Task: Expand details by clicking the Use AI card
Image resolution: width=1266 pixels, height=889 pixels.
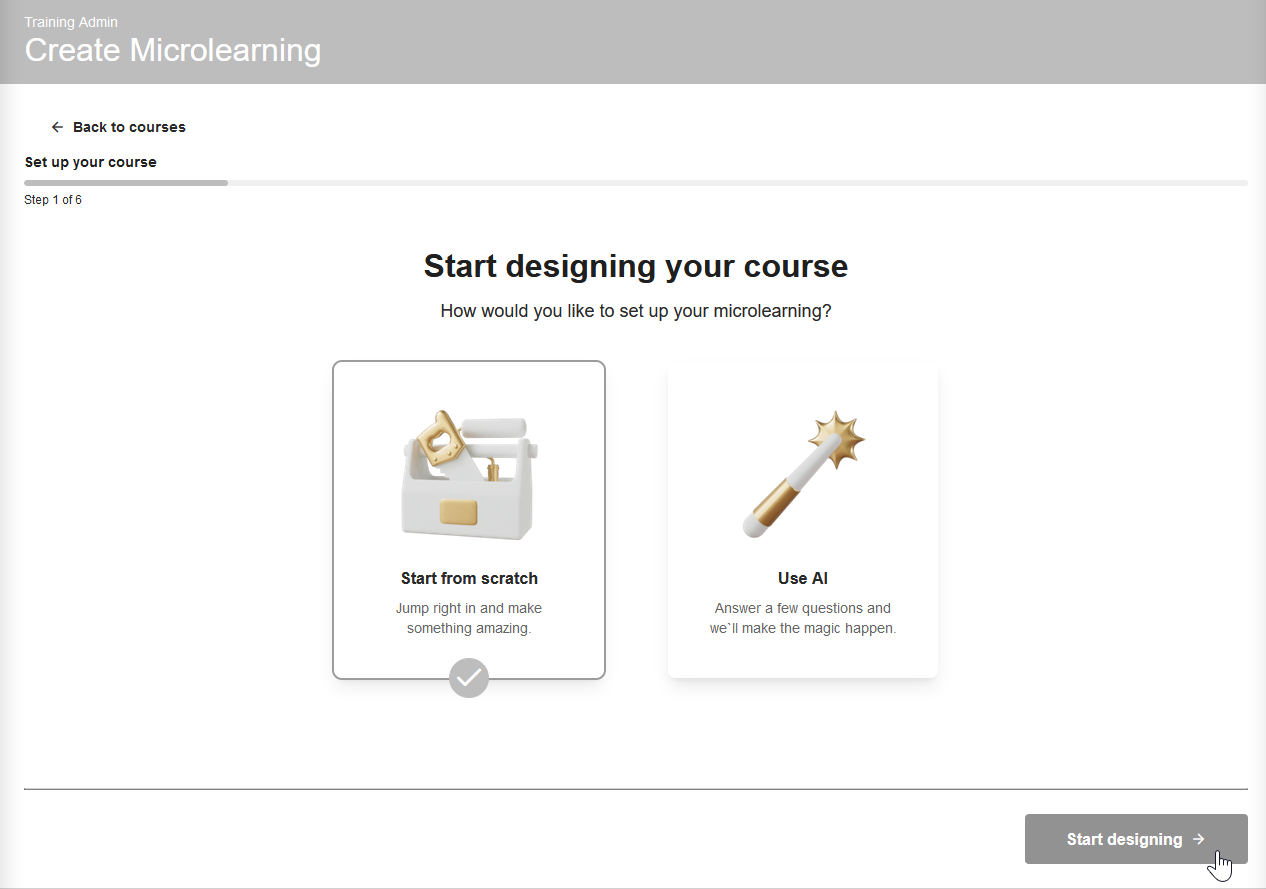Action: click(802, 517)
